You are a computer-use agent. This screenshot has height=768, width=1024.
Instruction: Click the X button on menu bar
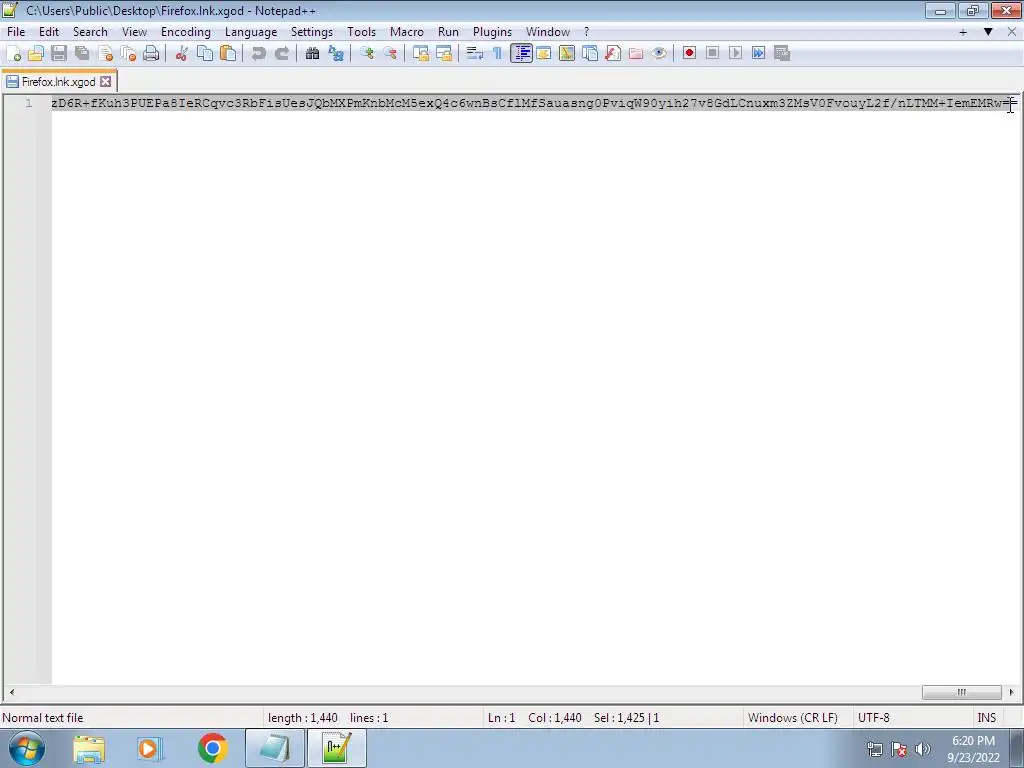pos(1014,31)
